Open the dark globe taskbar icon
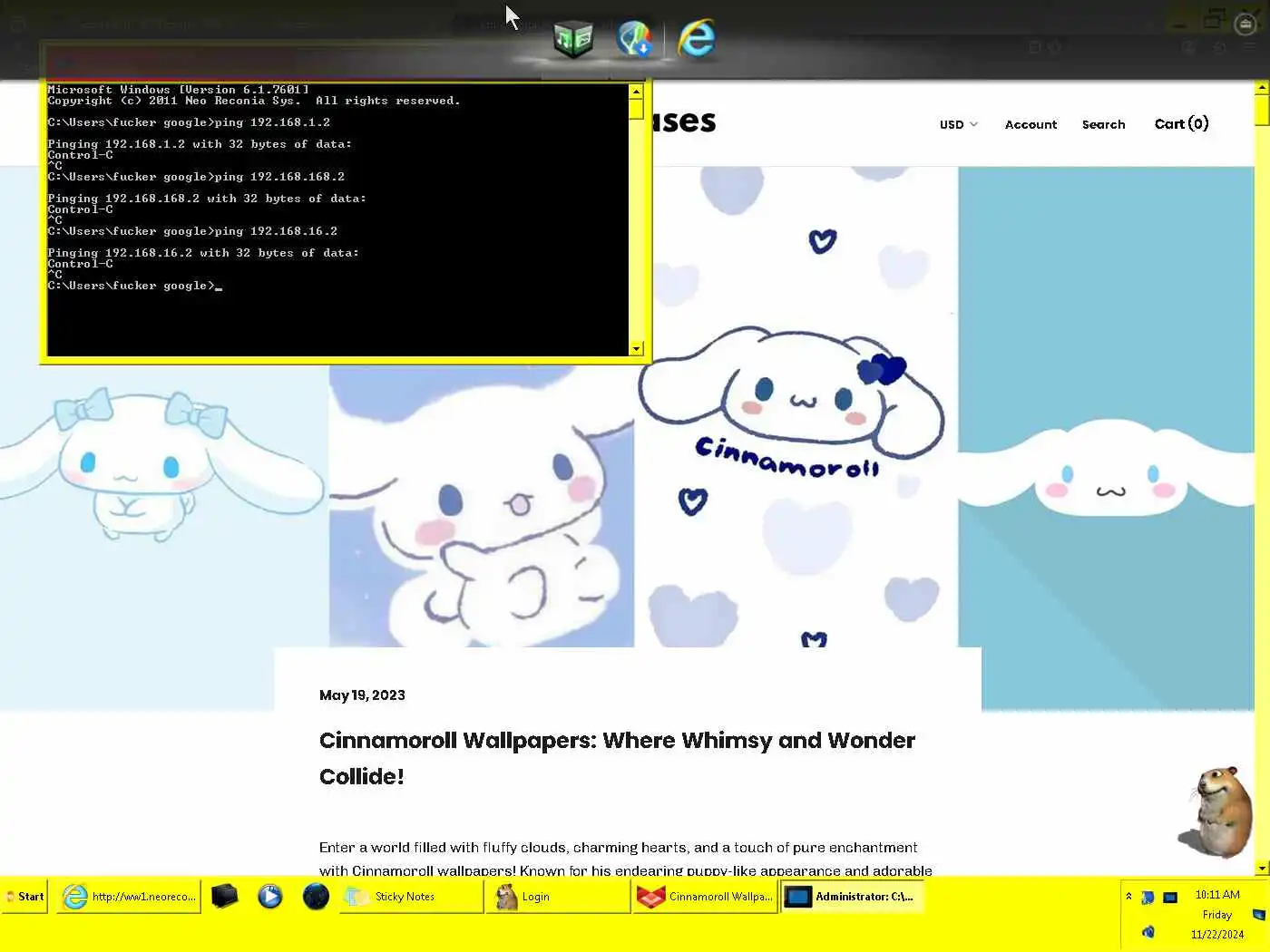This screenshot has width=1270, height=952. (x=316, y=897)
